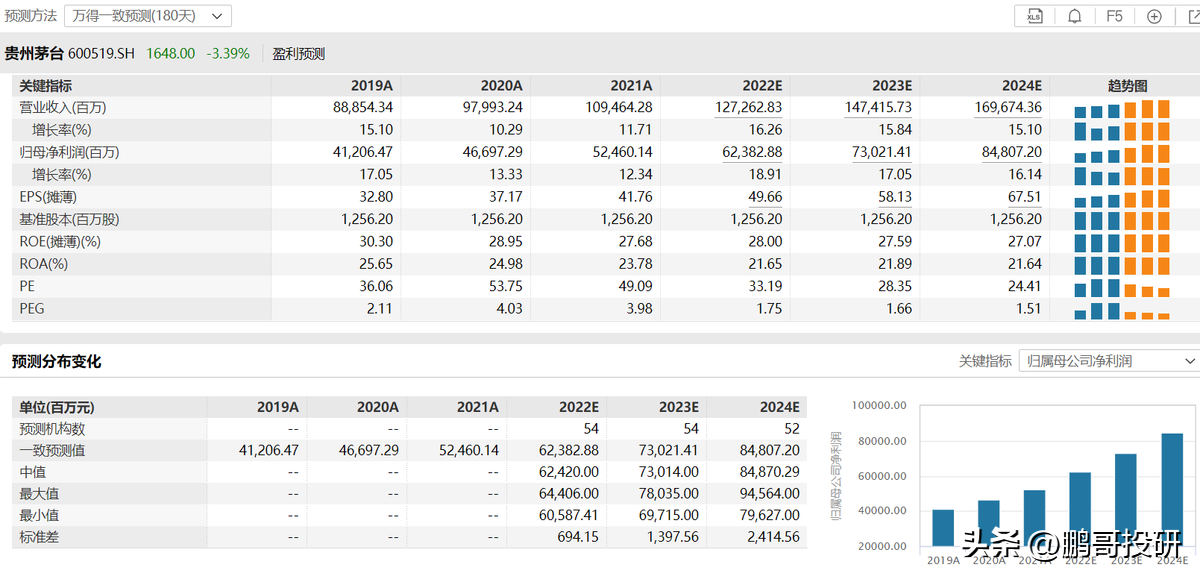This screenshot has width=1200, height=577.
Task: Click the 2024E bar in profit chart
Action: click(1172, 491)
